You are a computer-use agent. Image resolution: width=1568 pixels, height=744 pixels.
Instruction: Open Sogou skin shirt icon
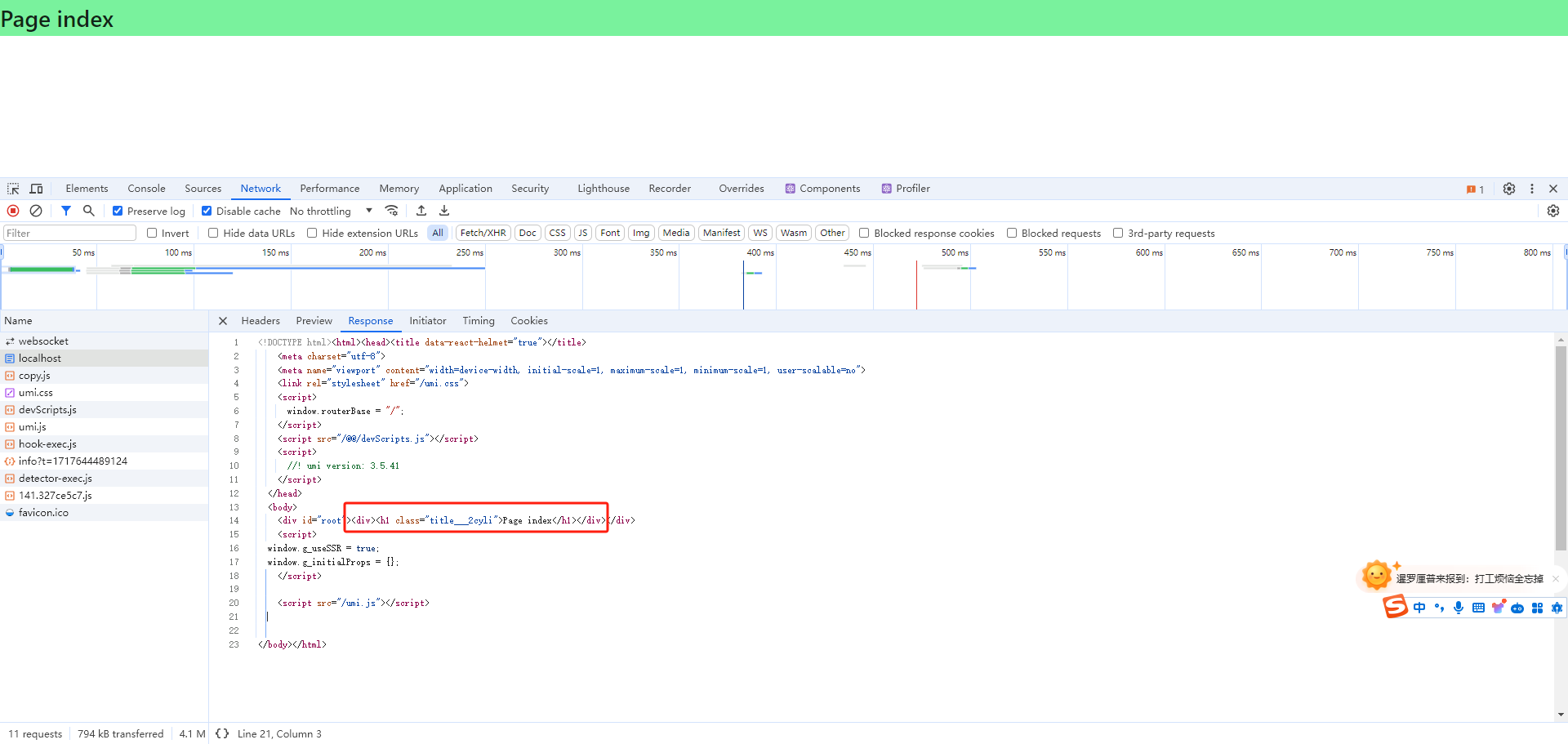[1498, 607]
